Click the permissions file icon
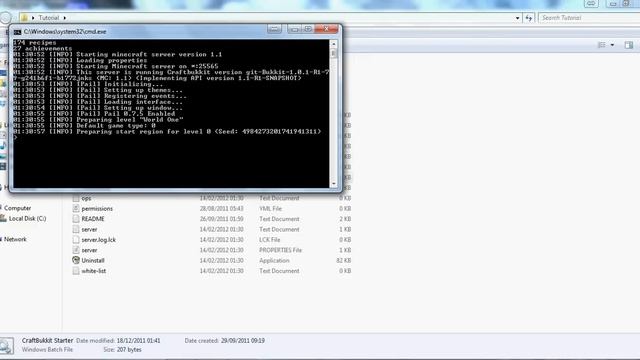This screenshot has height=360, width=640. (x=76, y=208)
